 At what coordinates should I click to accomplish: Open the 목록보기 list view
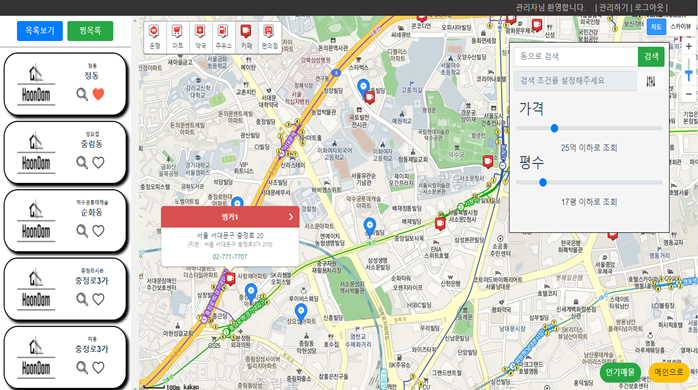[40, 31]
